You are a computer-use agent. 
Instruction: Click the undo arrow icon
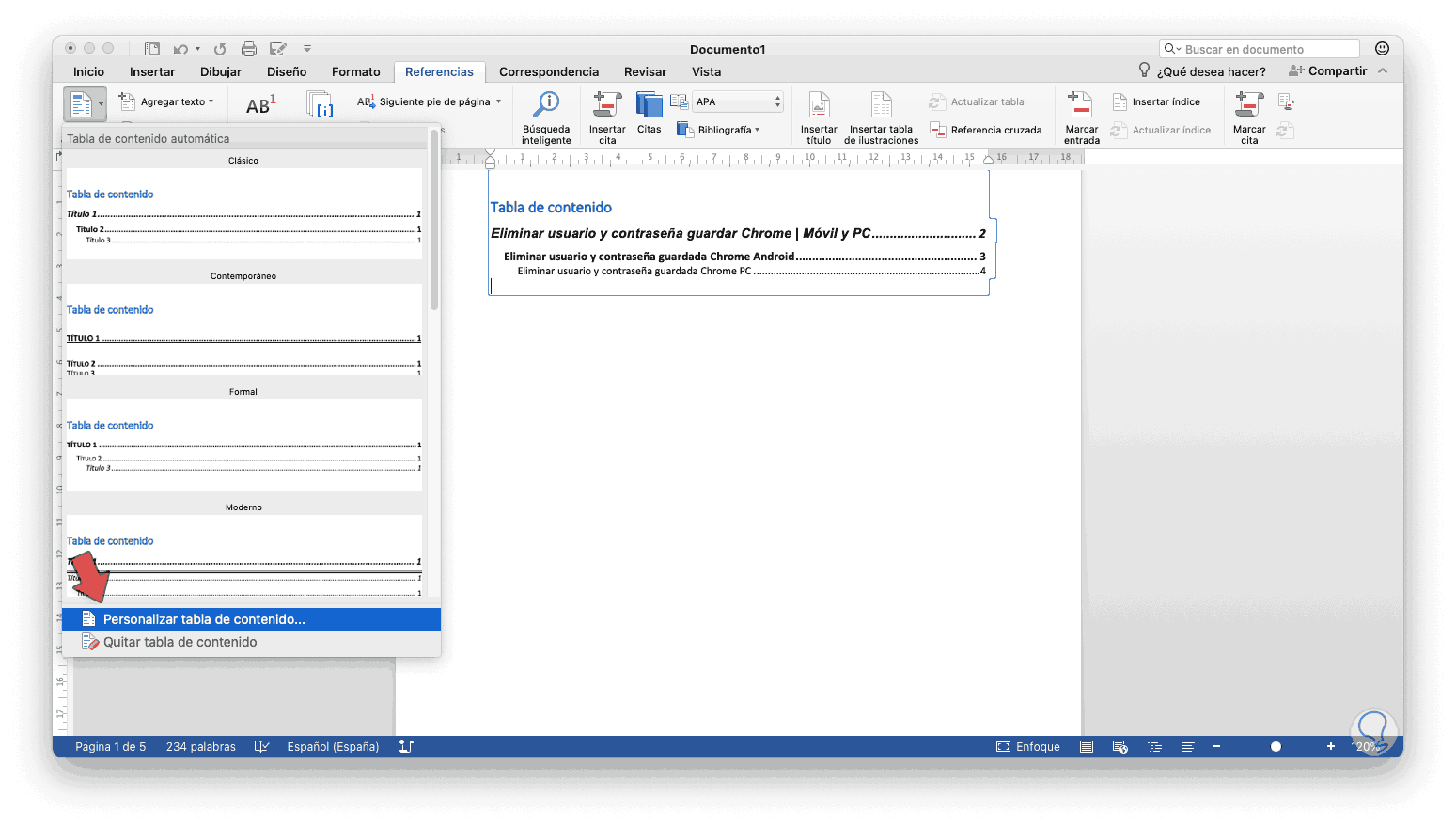click(180, 49)
